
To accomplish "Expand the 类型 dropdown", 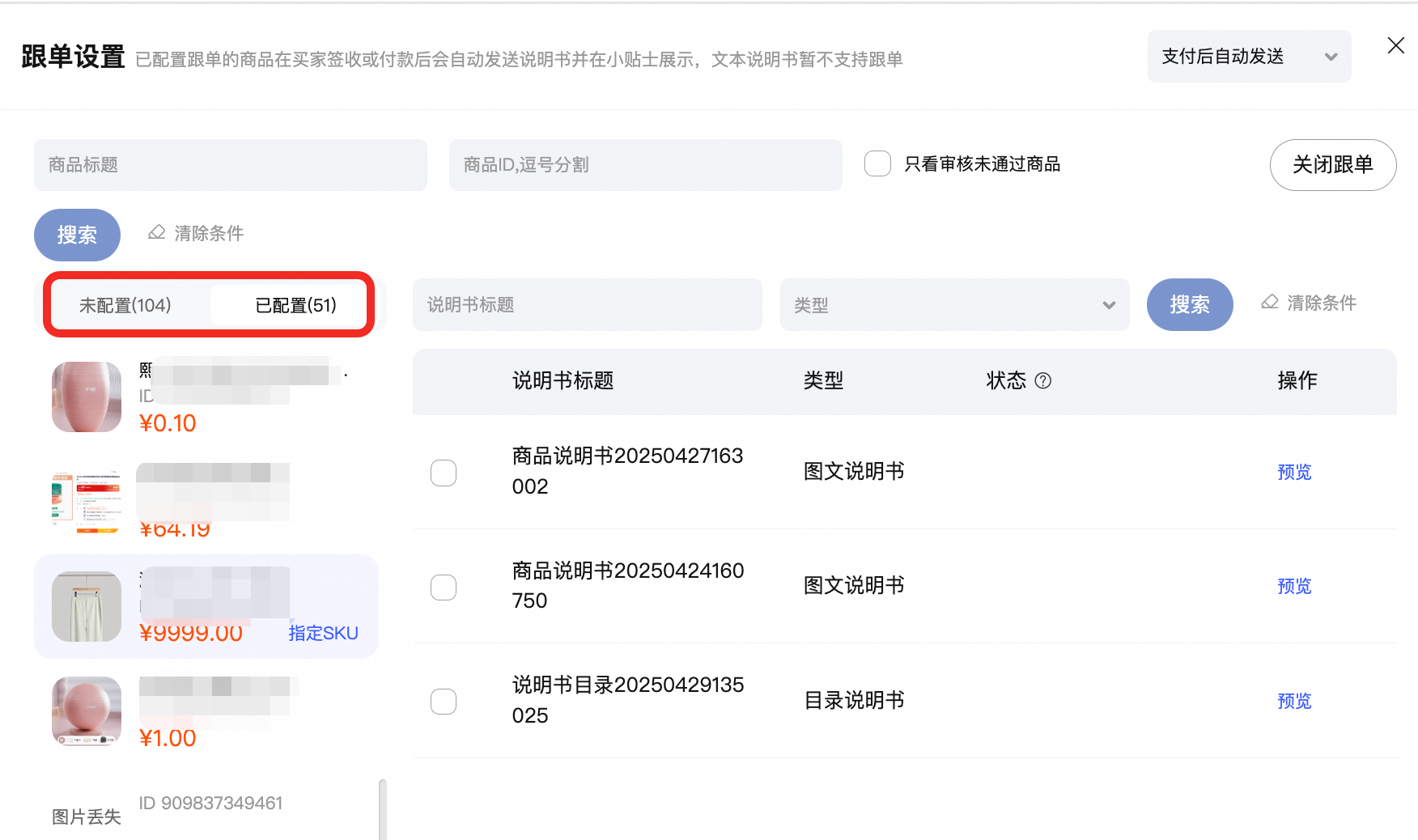I will 955,305.
